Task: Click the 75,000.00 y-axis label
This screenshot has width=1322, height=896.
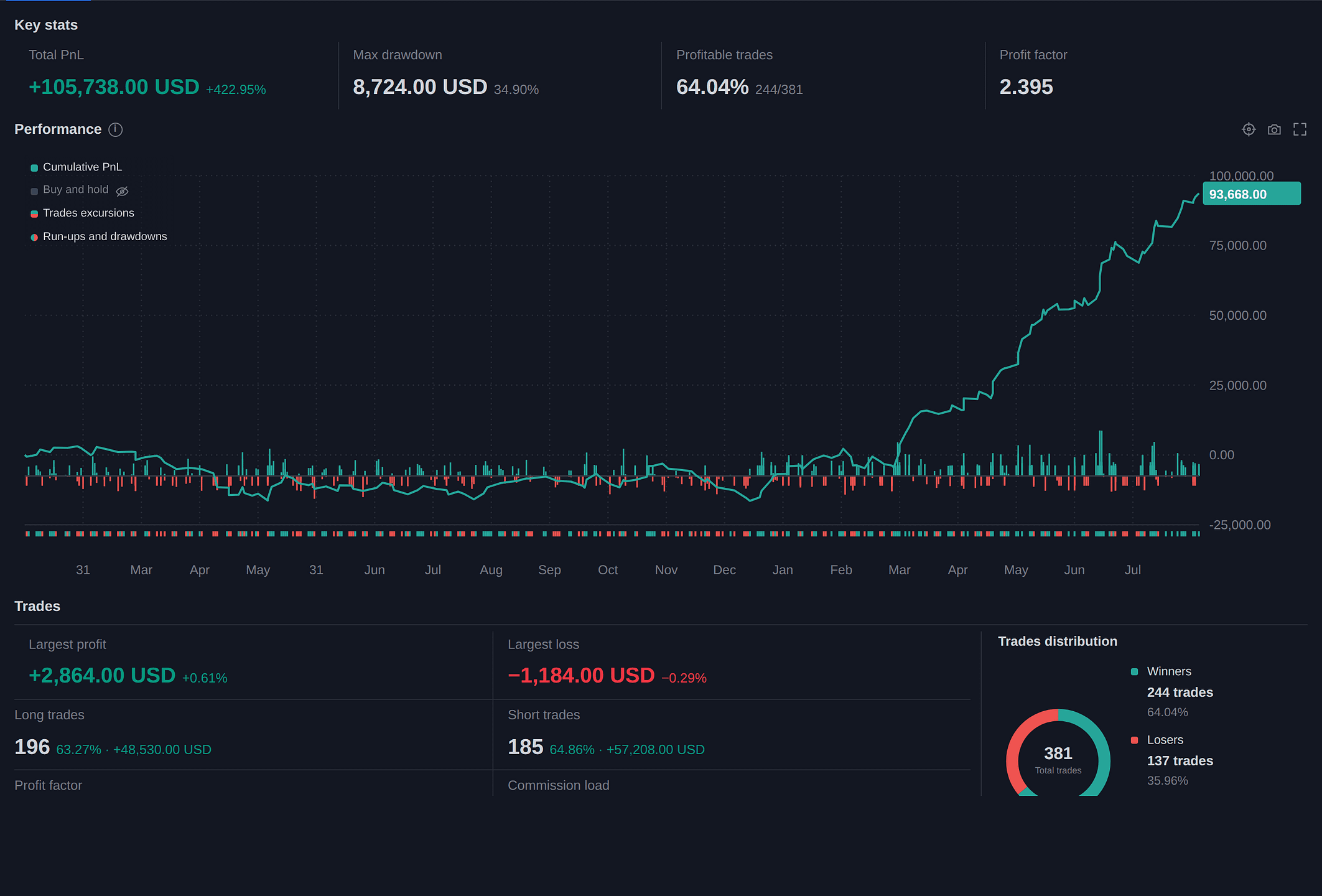Action: [1238, 246]
